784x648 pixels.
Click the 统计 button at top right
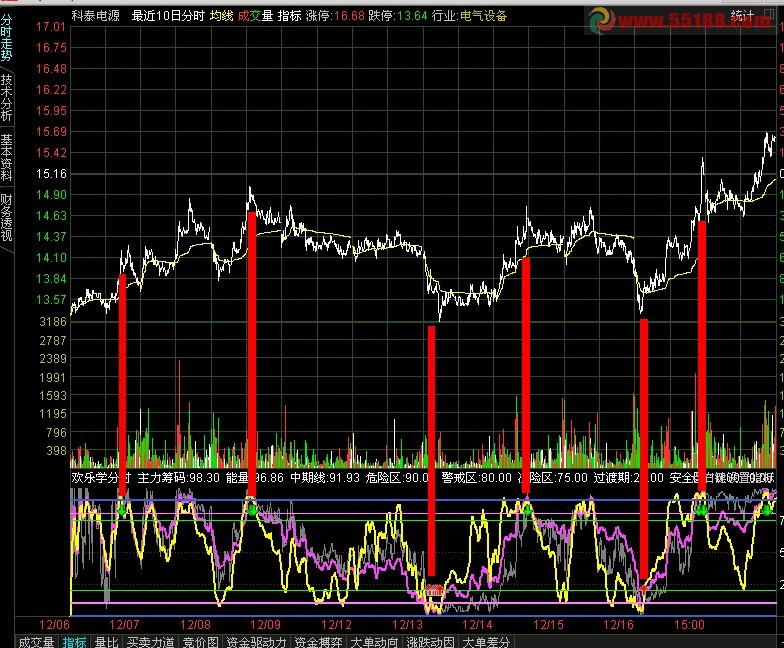[742, 16]
